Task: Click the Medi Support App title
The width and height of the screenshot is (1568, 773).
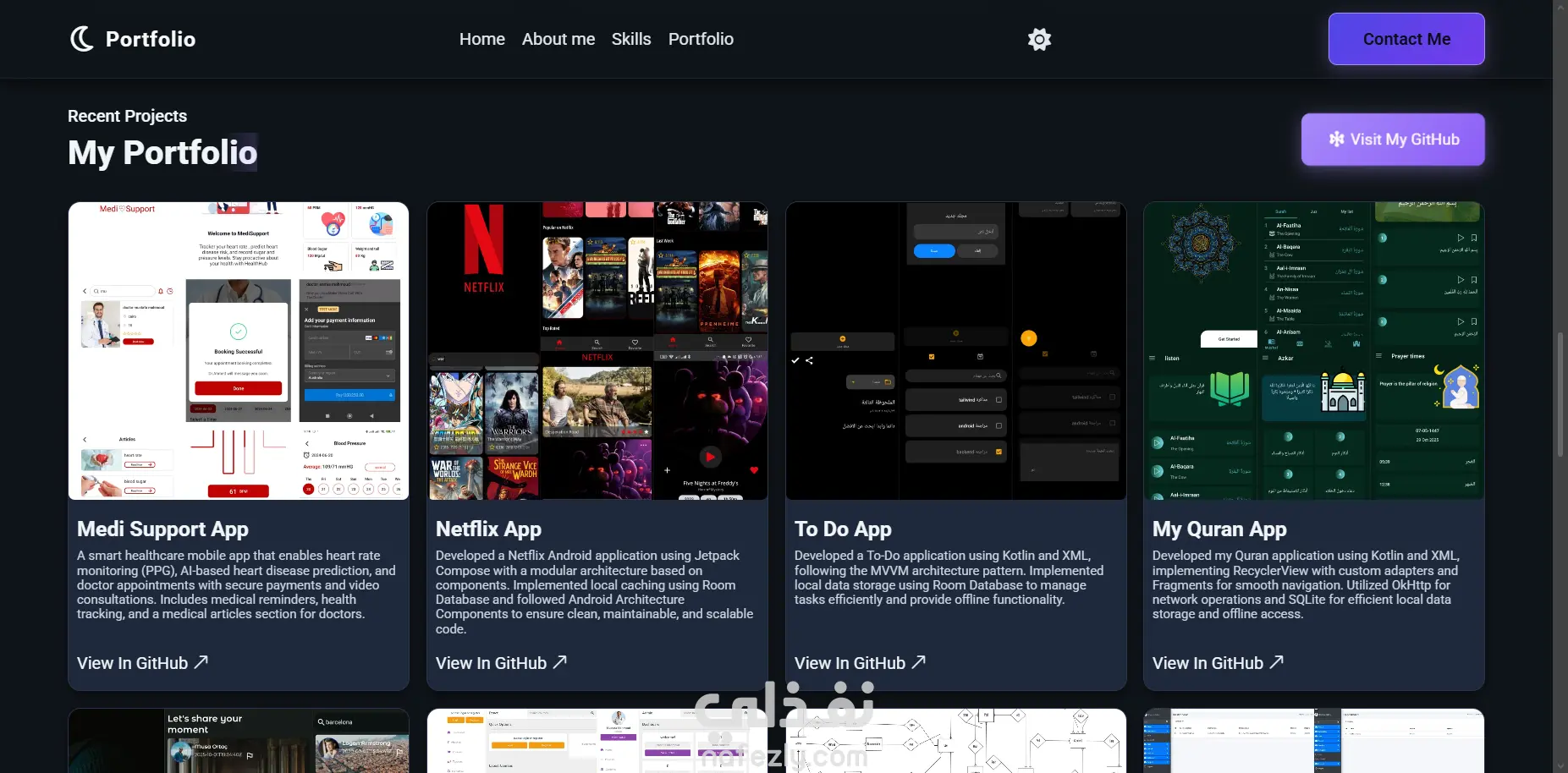Action: tap(162, 529)
